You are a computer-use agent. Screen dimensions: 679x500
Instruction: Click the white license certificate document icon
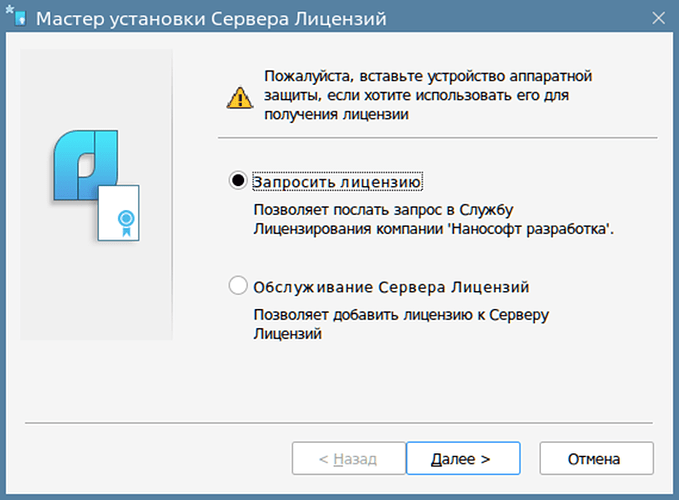click(119, 213)
